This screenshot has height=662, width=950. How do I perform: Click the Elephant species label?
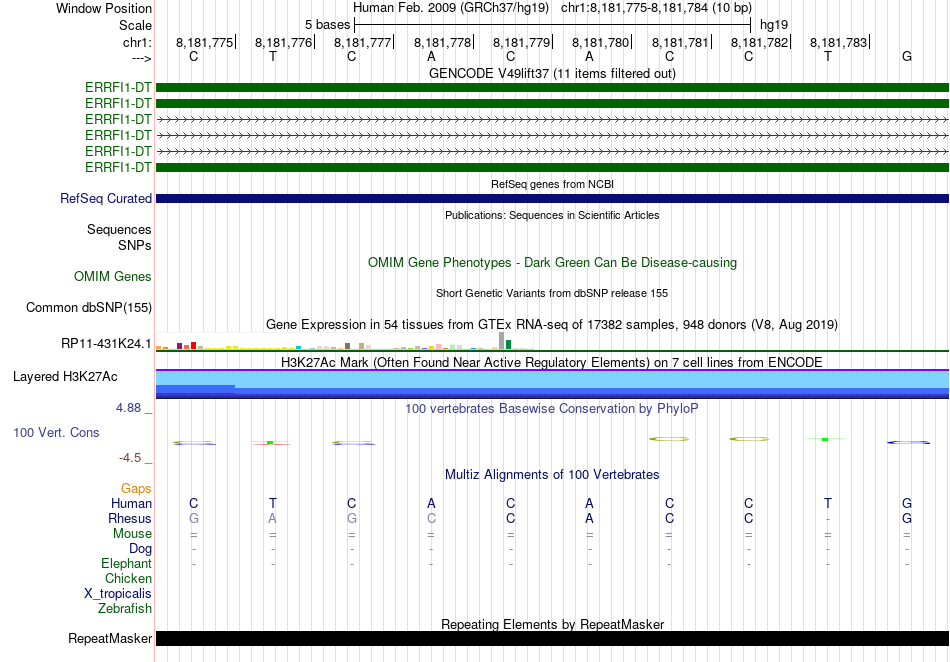[x=127, y=563]
